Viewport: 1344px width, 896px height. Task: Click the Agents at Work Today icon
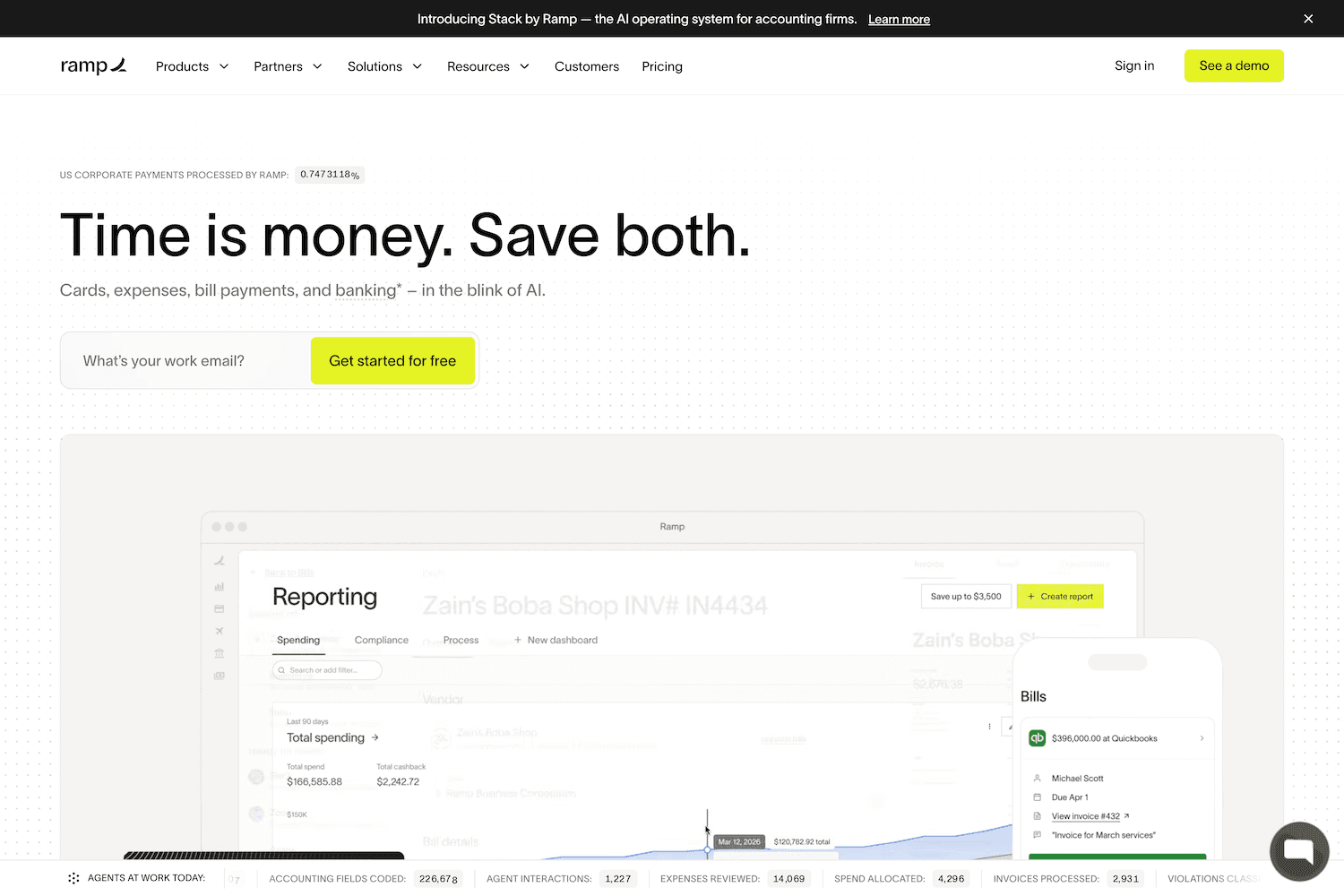[73, 878]
